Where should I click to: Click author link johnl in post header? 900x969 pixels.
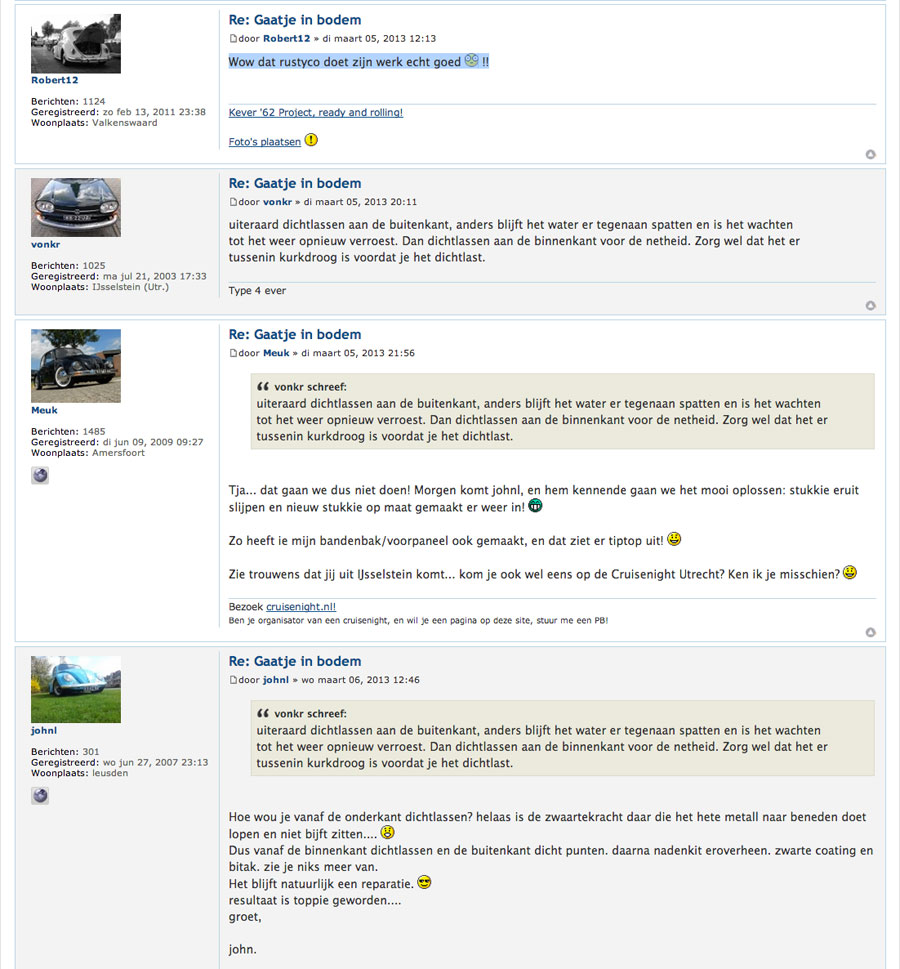point(276,680)
